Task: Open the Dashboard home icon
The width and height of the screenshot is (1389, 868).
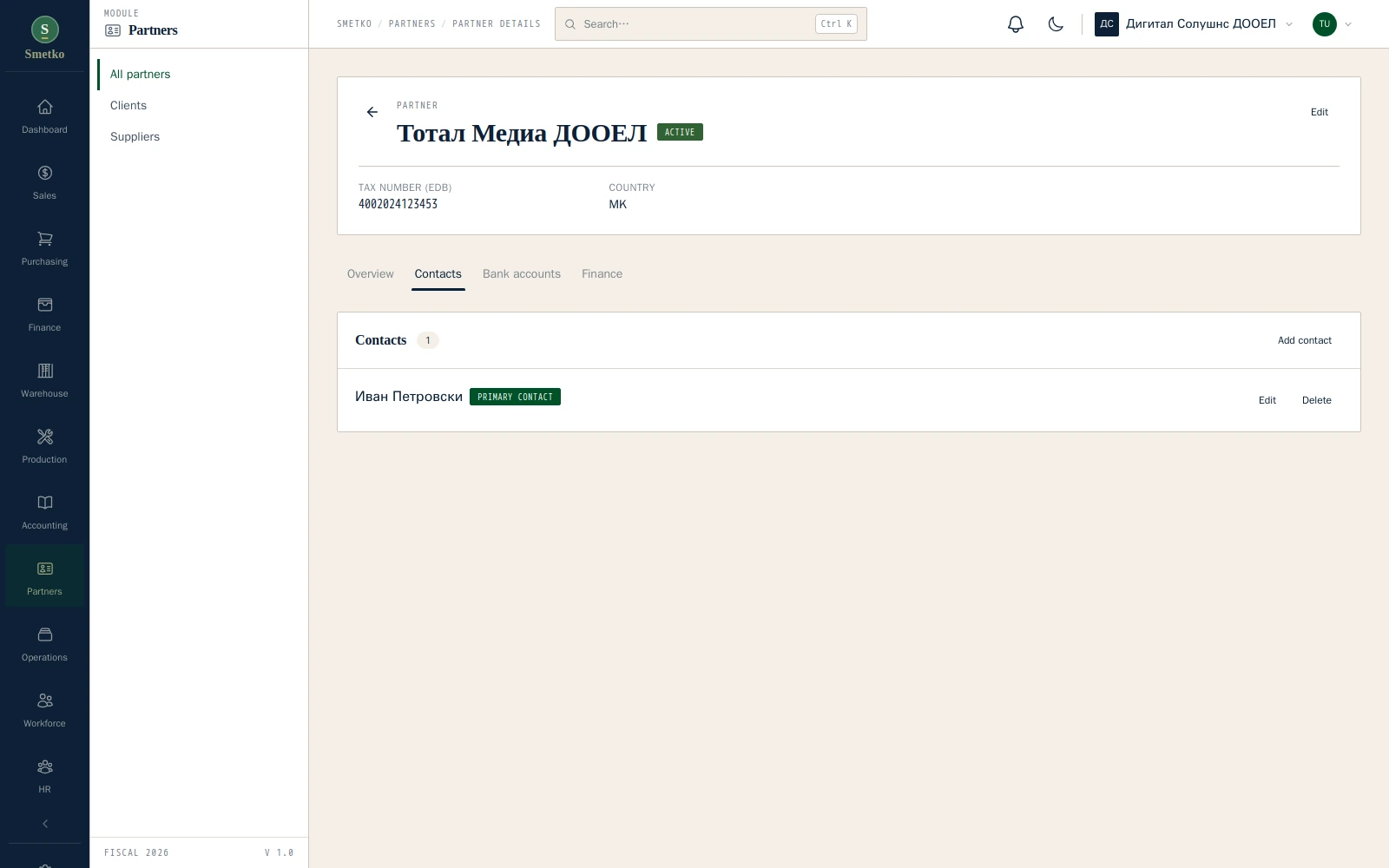Action: point(44,108)
